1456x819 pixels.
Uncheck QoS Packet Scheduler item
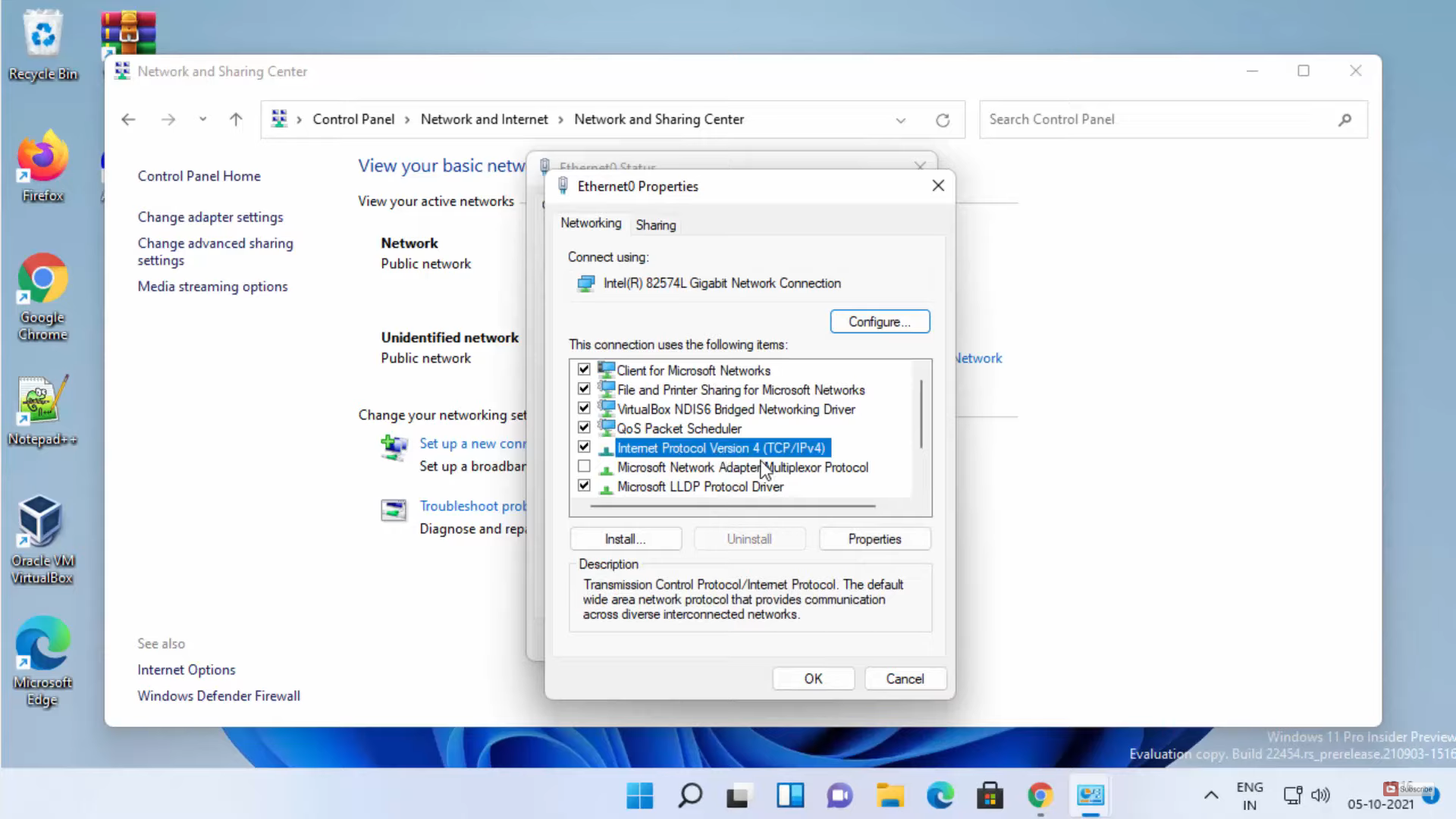pos(584,428)
